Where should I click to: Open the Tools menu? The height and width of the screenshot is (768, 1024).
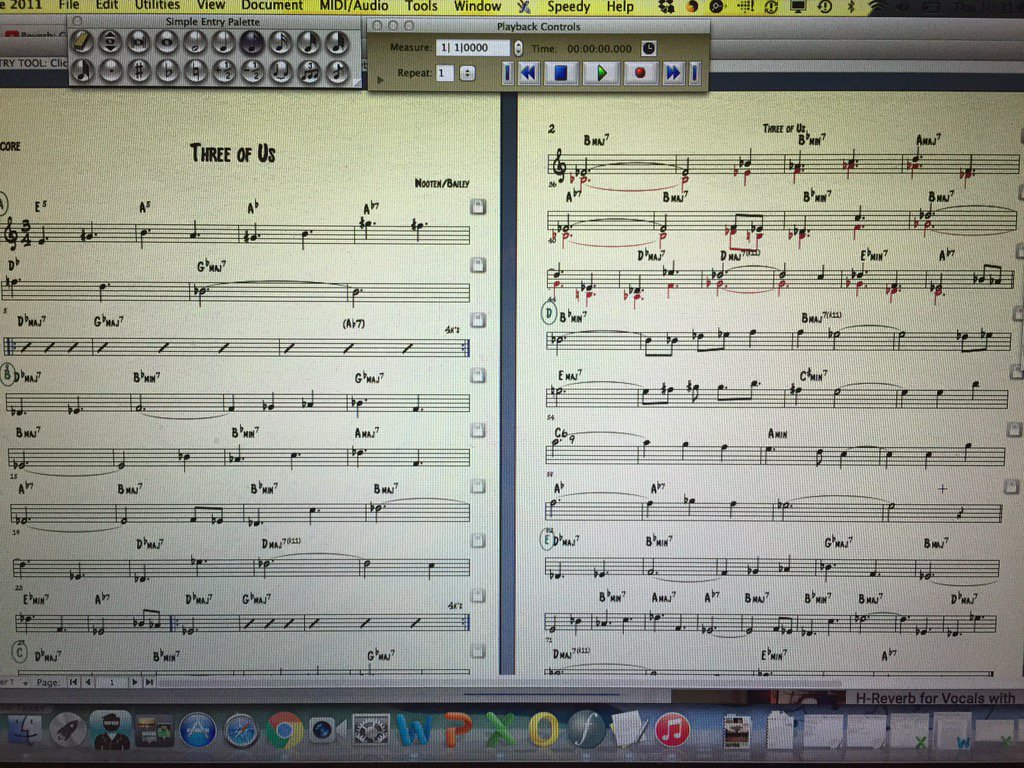click(421, 6)
